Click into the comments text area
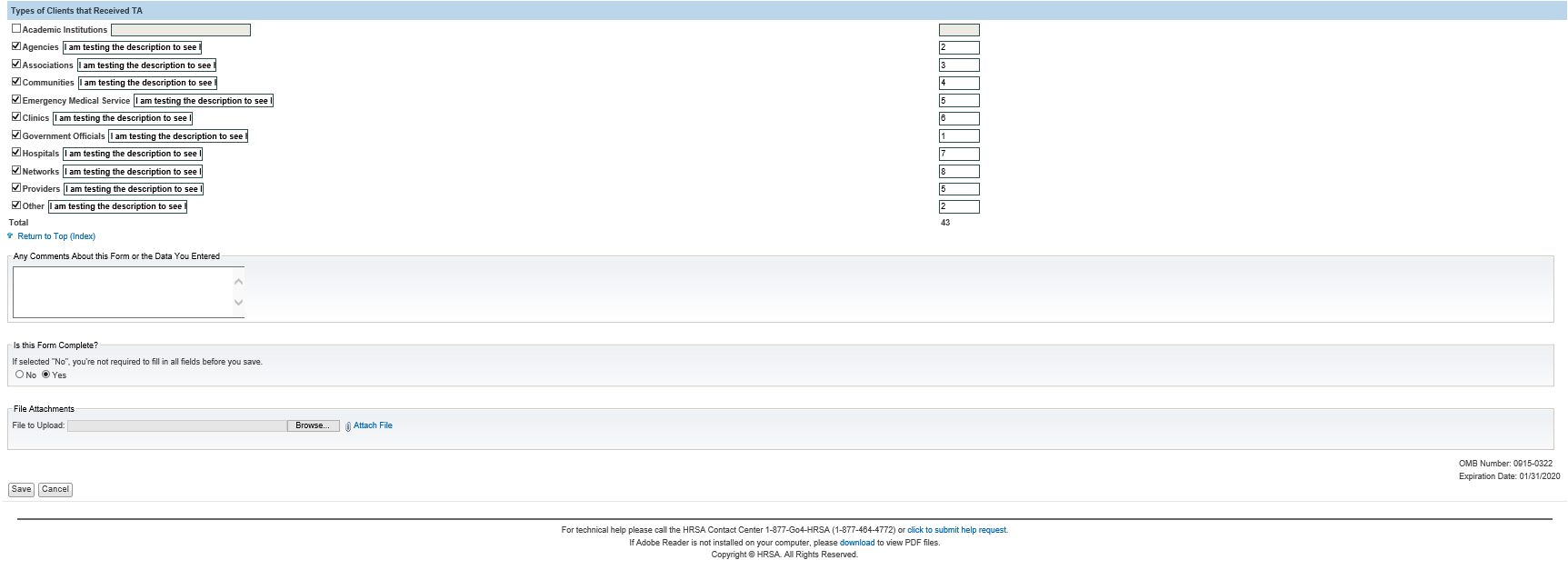Viewport: 1568px width, 570px height. coord(123,292)
